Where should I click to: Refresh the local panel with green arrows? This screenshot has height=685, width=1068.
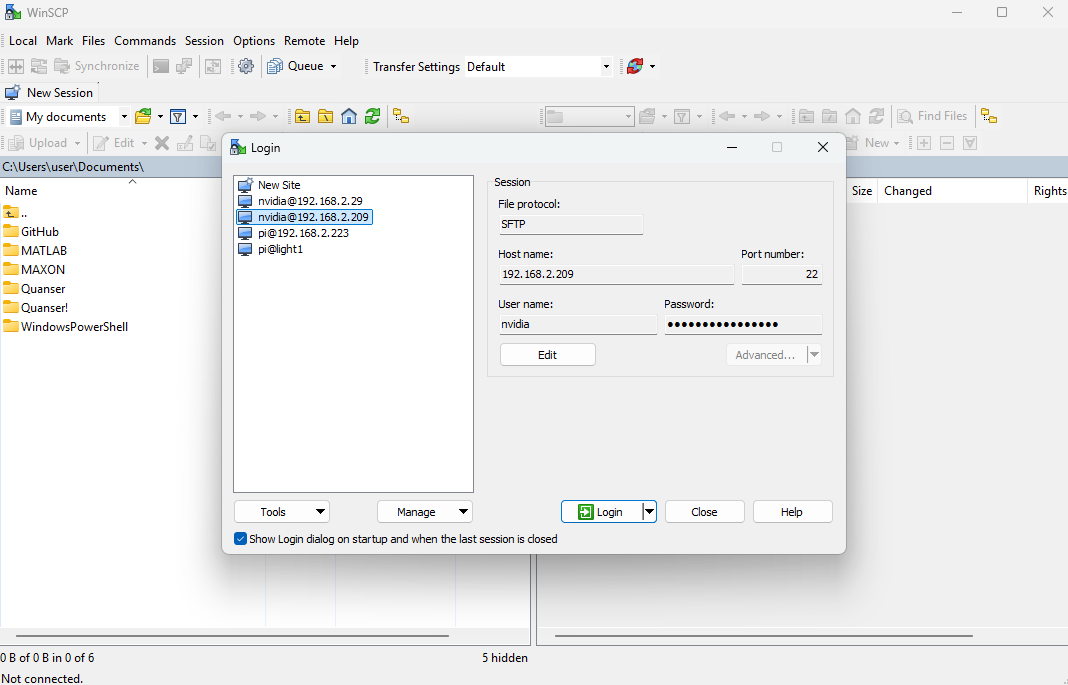pyautogui.click(x=372, y=116)
